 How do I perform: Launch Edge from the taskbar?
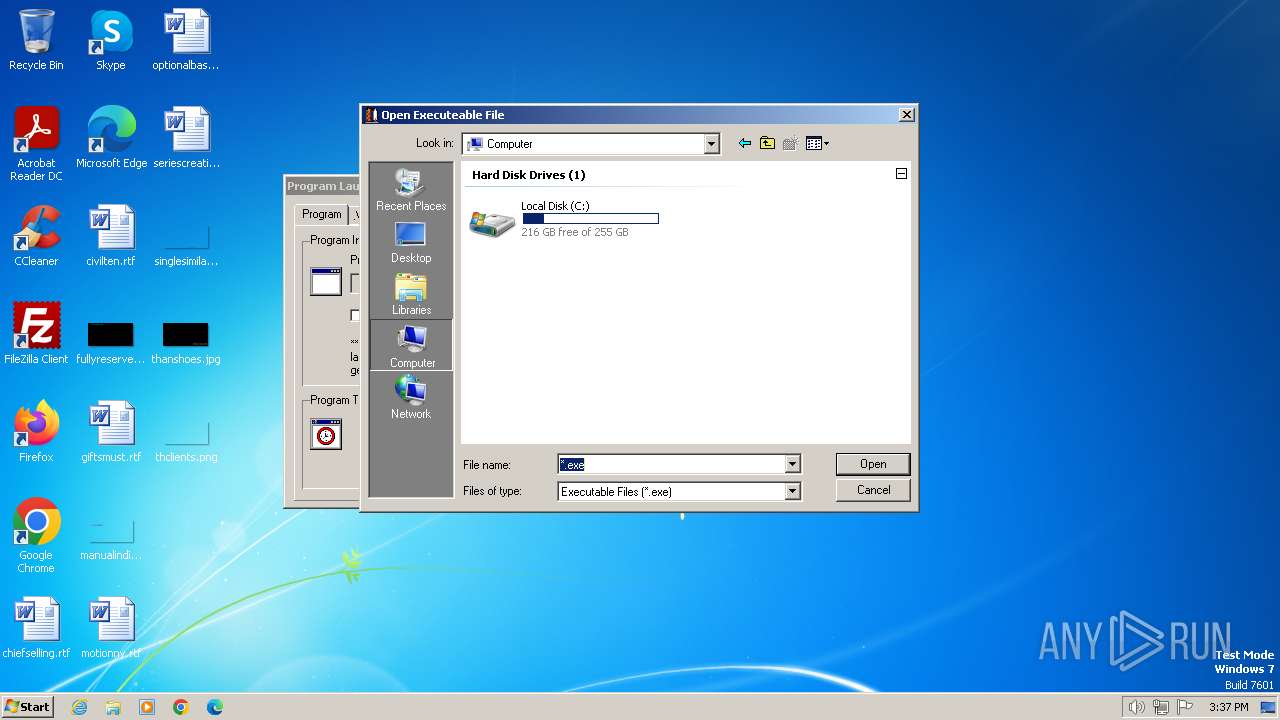point(215,707)
